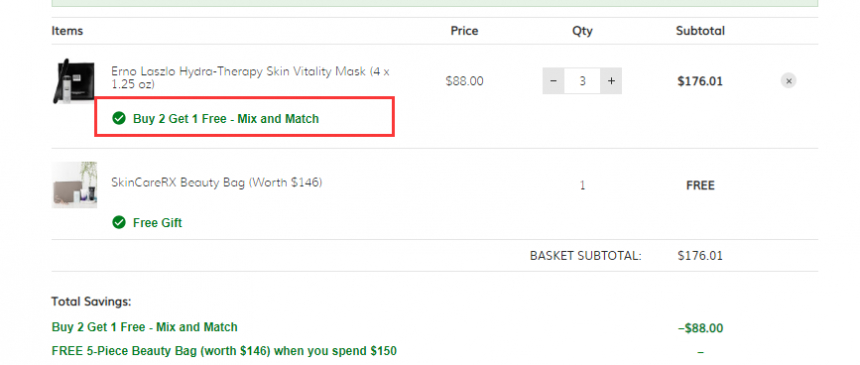Image resolution: width=860 pixels, height=365 pixels.
Task: Decrease quantity with the minus button
Action: coord(553,81)
